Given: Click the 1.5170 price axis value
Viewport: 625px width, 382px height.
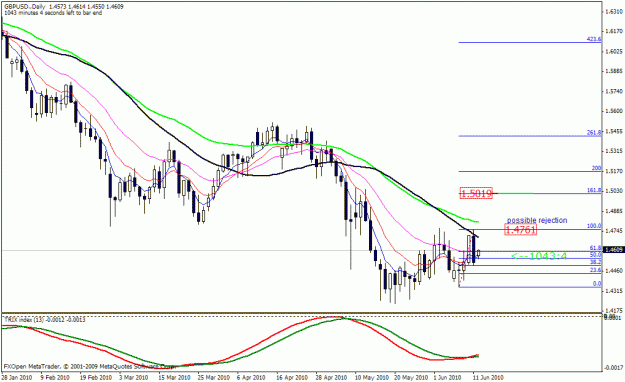Looking at the screenshot, I should tap(614, 171).
